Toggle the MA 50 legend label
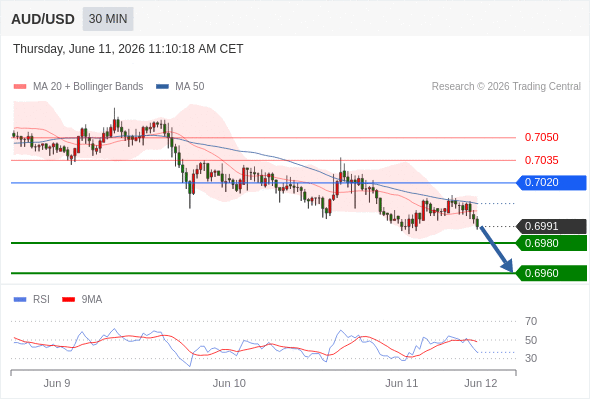 [190, 87]
